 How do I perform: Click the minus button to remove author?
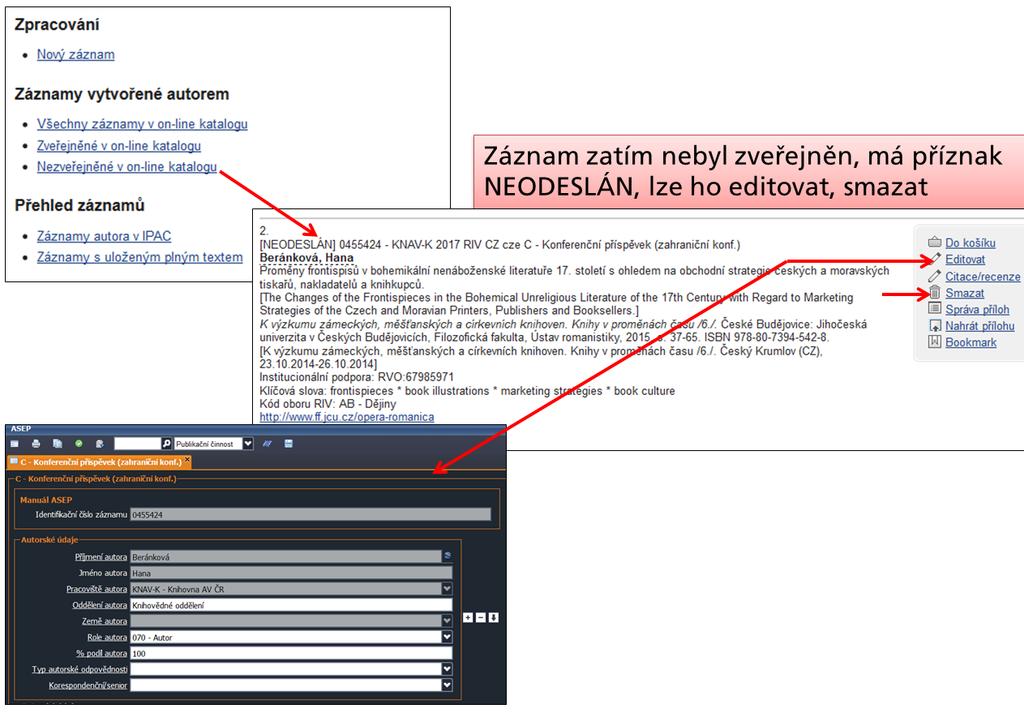tap(481, 618)
